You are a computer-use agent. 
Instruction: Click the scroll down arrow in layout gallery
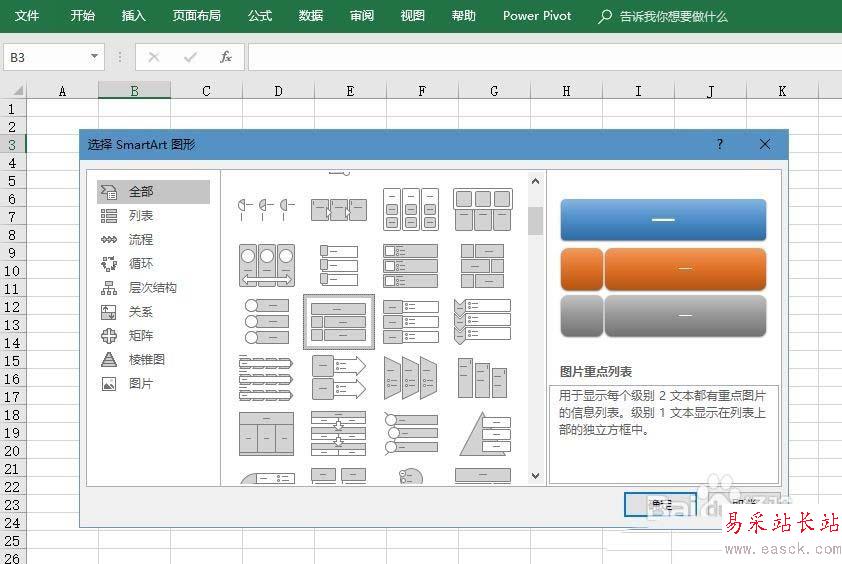(535, 475)
